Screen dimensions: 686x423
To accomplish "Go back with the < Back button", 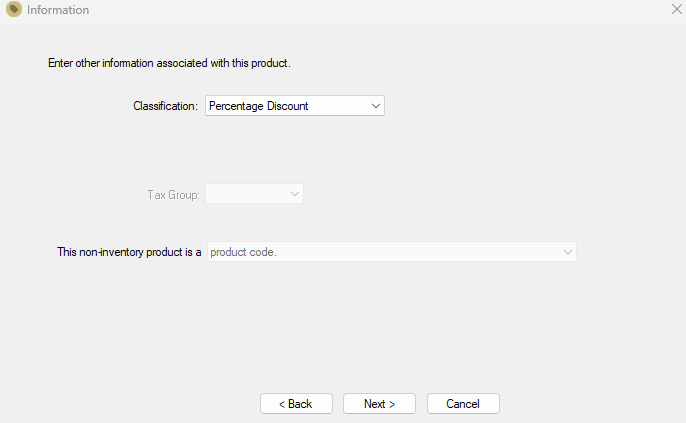I will (296, 403).
